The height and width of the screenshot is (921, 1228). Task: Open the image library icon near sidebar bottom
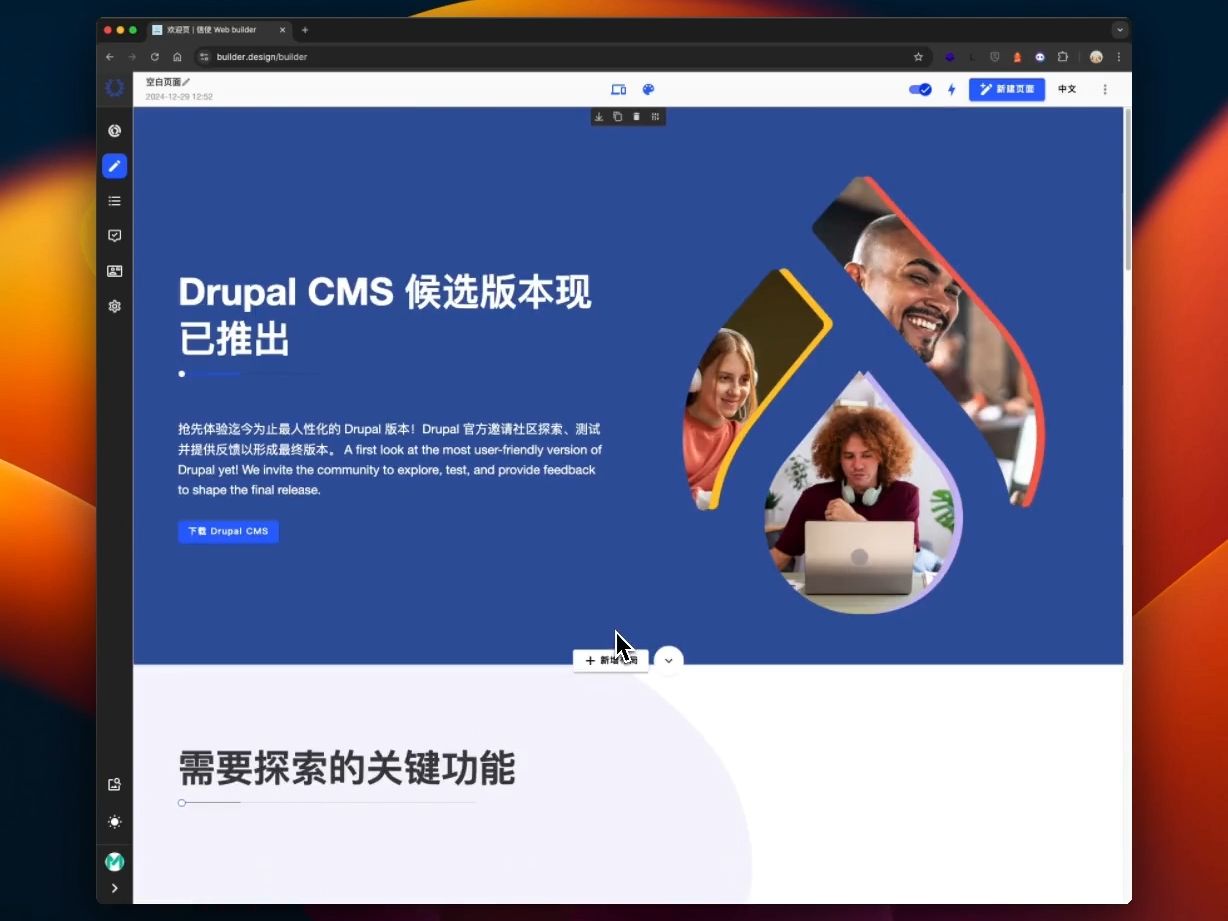[x=115, y=785]
